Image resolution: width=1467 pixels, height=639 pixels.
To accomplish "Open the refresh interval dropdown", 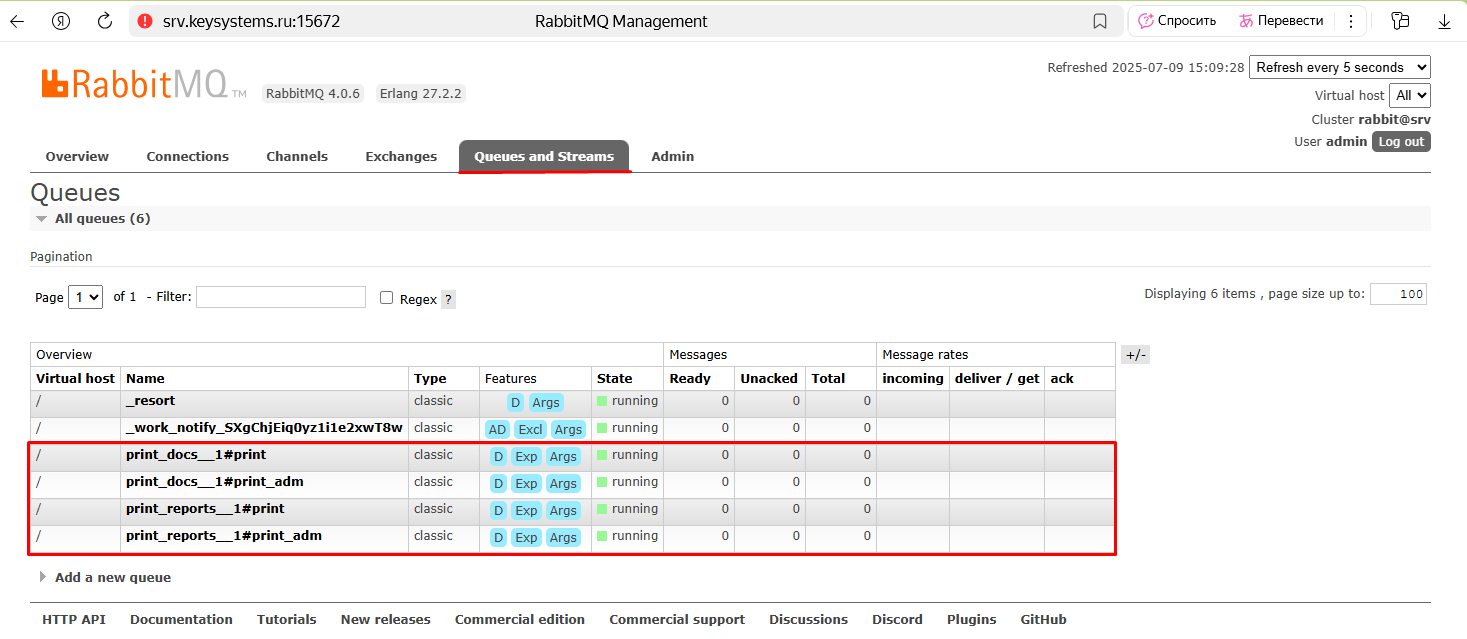I will [1340, 67].
